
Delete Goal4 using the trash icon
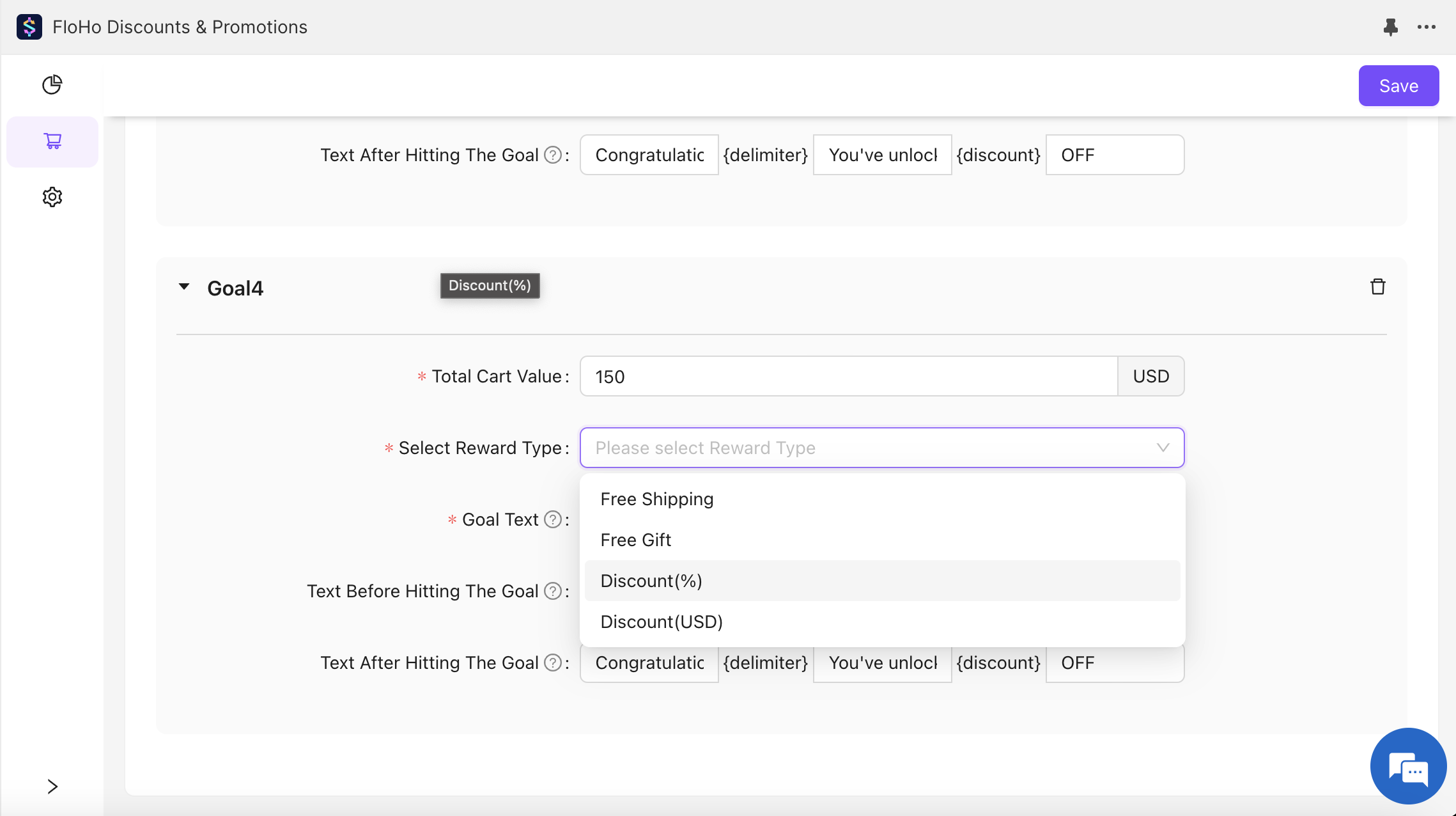point(1377,287)
